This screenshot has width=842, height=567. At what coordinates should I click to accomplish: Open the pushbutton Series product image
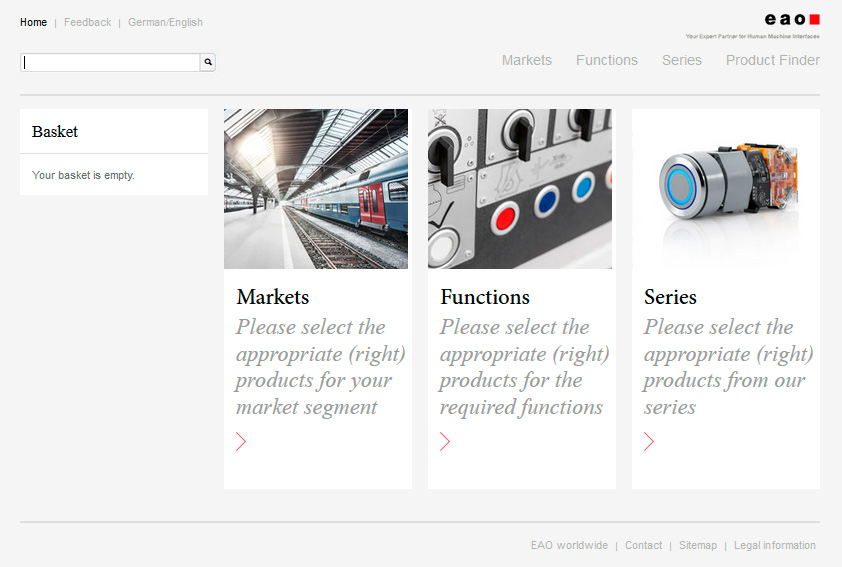726,189
